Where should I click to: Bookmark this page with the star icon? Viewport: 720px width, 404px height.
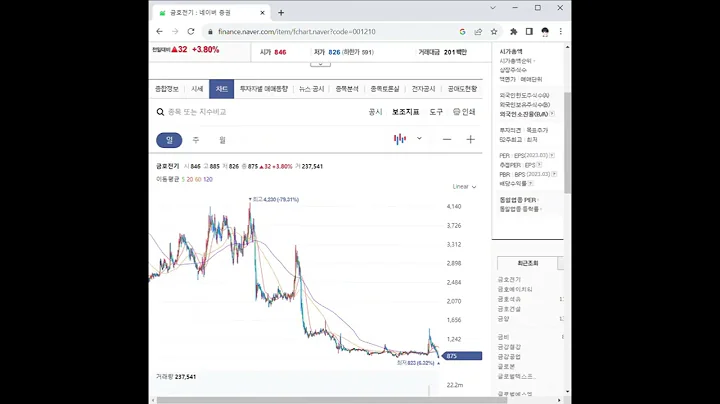coord(494,32)
